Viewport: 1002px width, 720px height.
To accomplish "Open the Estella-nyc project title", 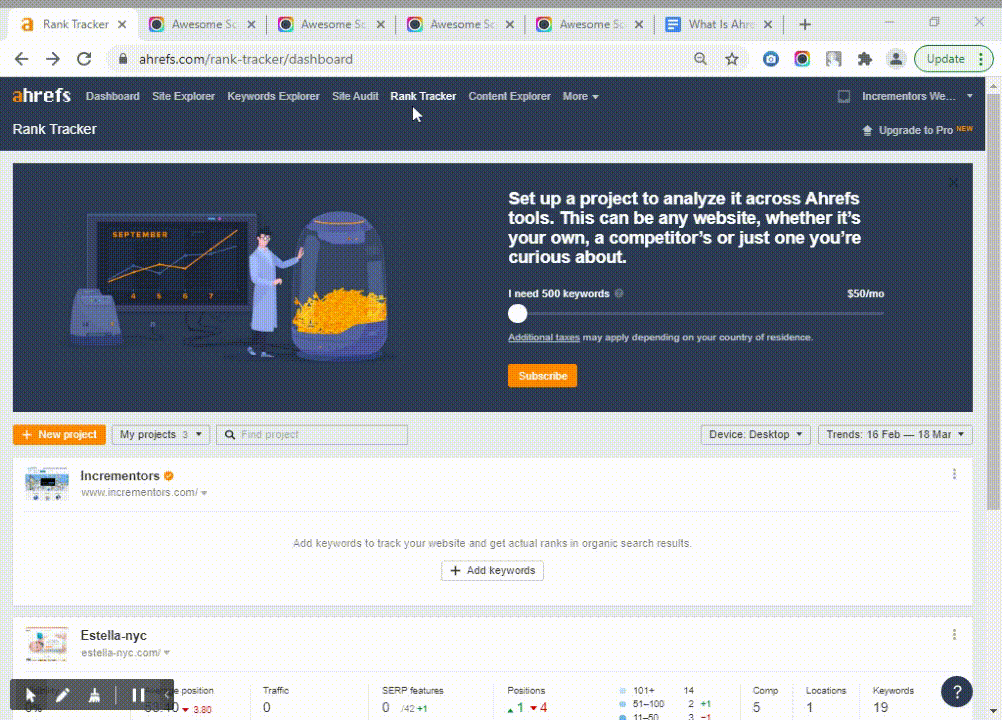I will (114, 636).
